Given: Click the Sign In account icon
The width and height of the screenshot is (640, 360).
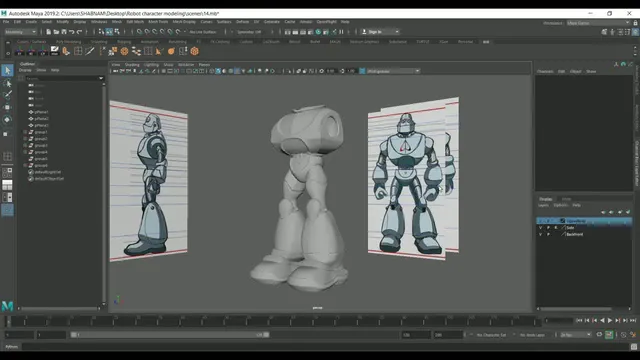Looking at the screenshot, I should tap(364, 32).
